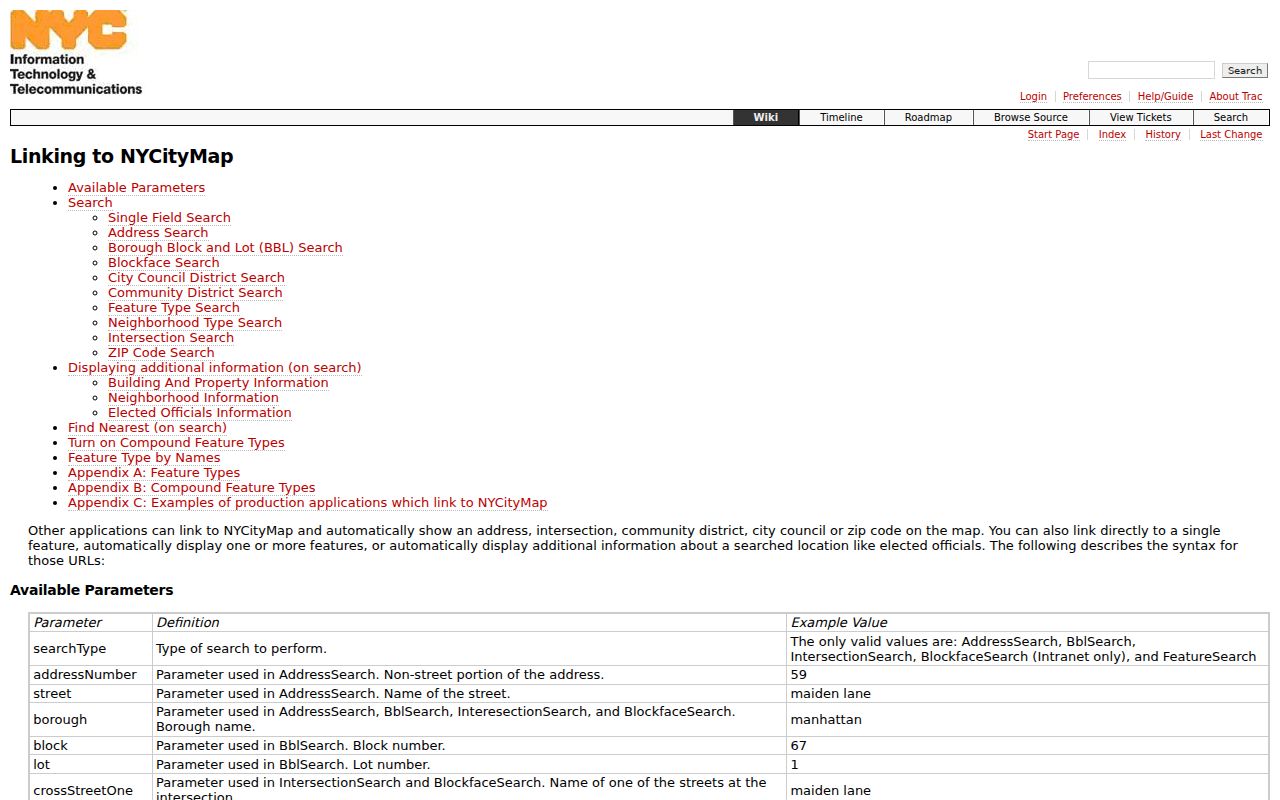1280x800 pixels.
Task: Select the searchType parameter cell
Action: point(91,649)
